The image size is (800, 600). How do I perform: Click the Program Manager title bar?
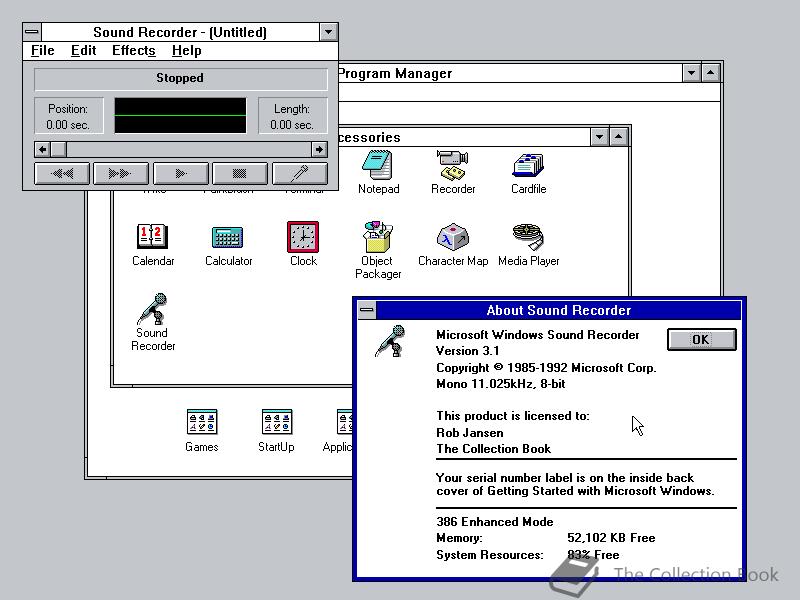(x=510, y=73)
